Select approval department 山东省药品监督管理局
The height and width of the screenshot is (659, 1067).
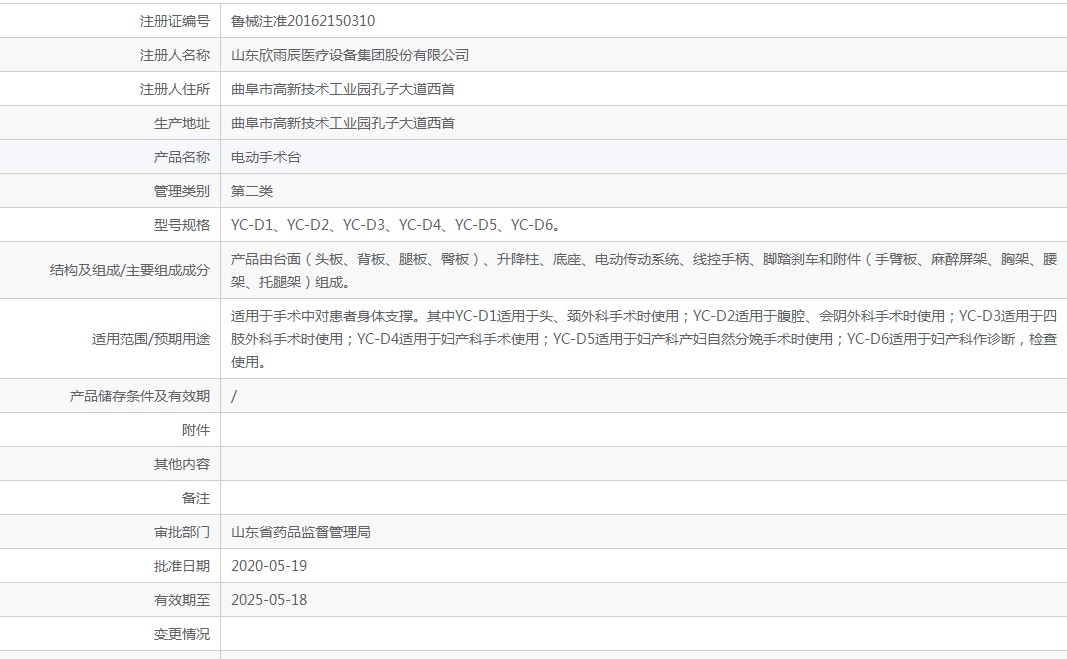click(301, 532)
